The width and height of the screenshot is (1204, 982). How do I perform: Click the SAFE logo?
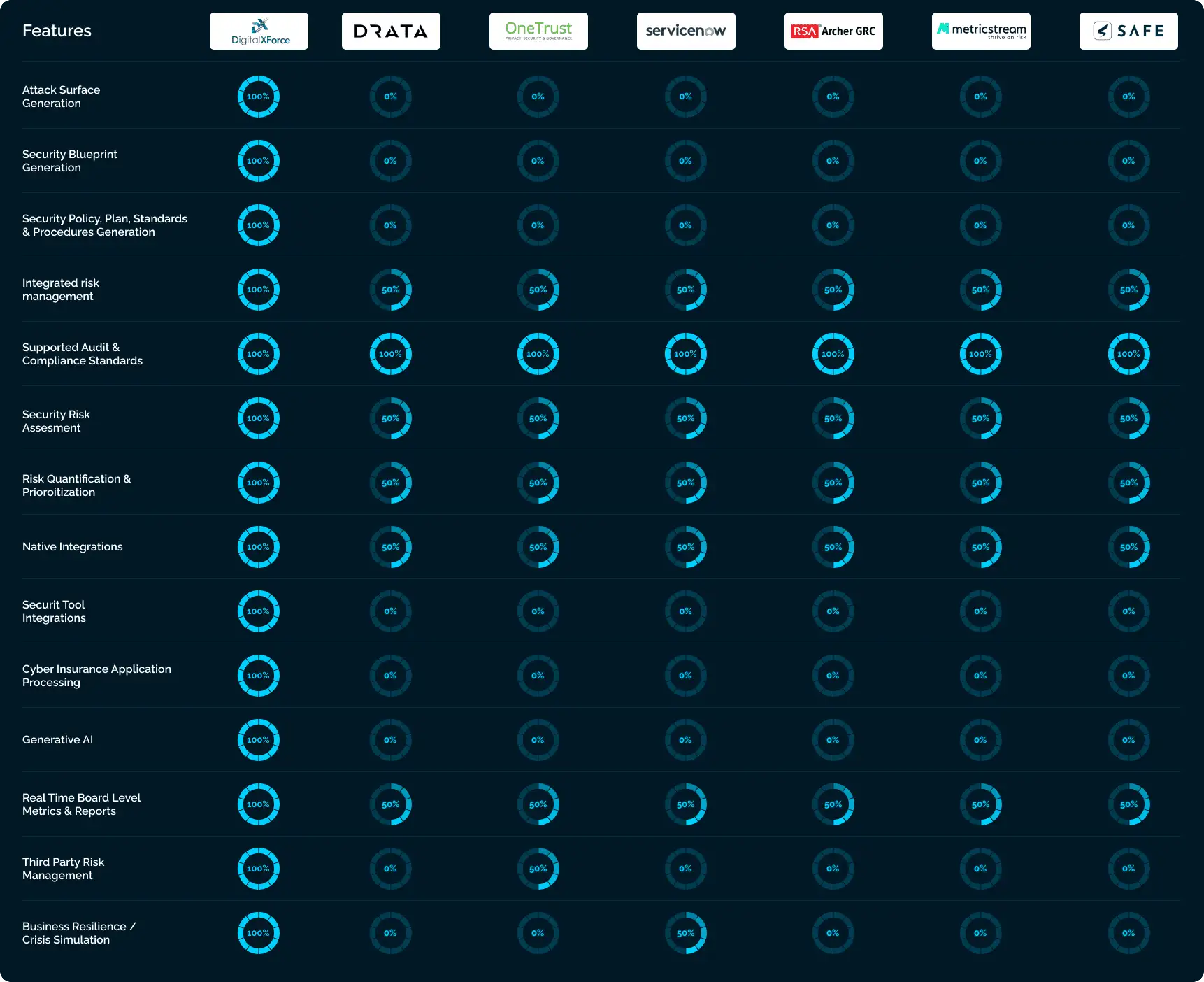click(x=1128, y=31)
